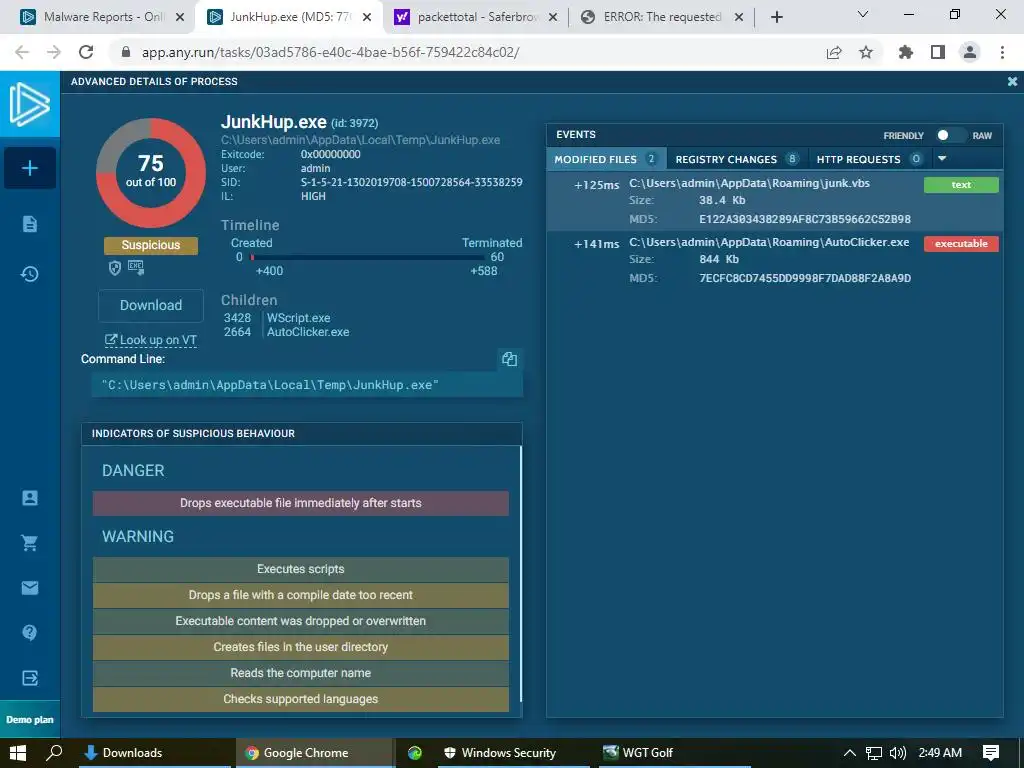Open the mail contact icon in sidebar
The image size is (1024, 768).
point(30,588)
